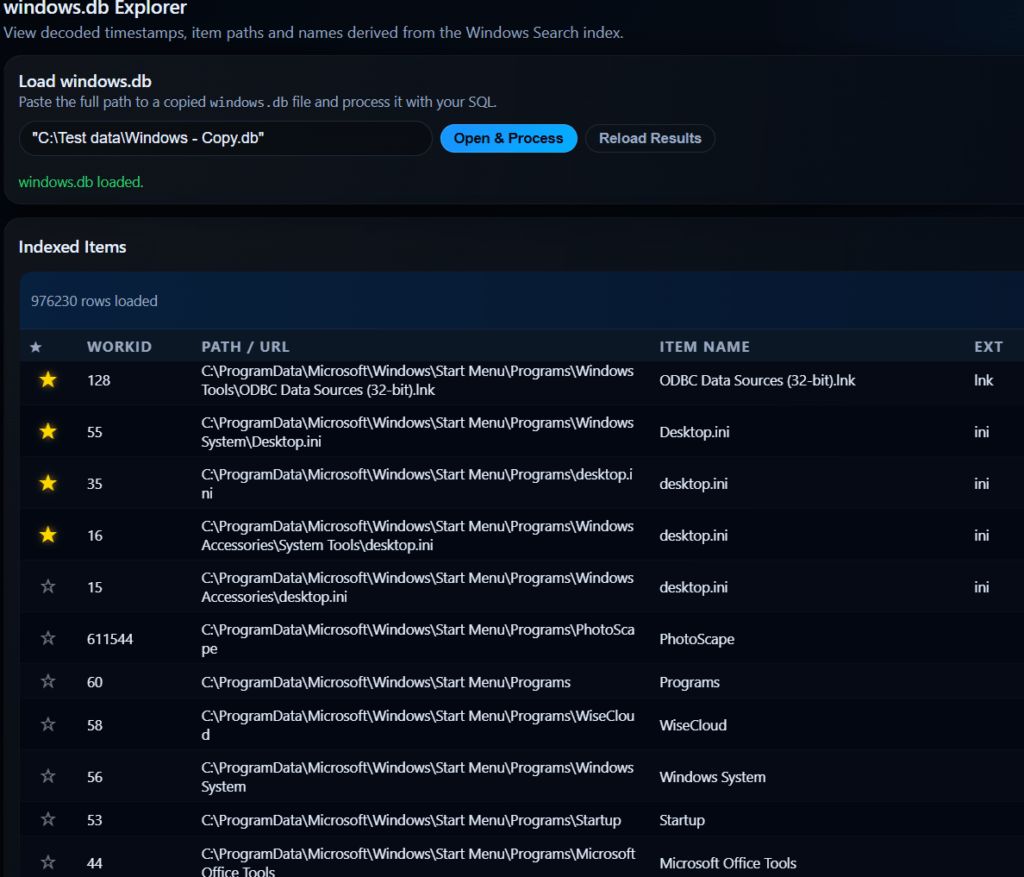Select the PhotoScape item name cell
The width and height of the screenshot is (1024, 877).
[x=696, y=639]
